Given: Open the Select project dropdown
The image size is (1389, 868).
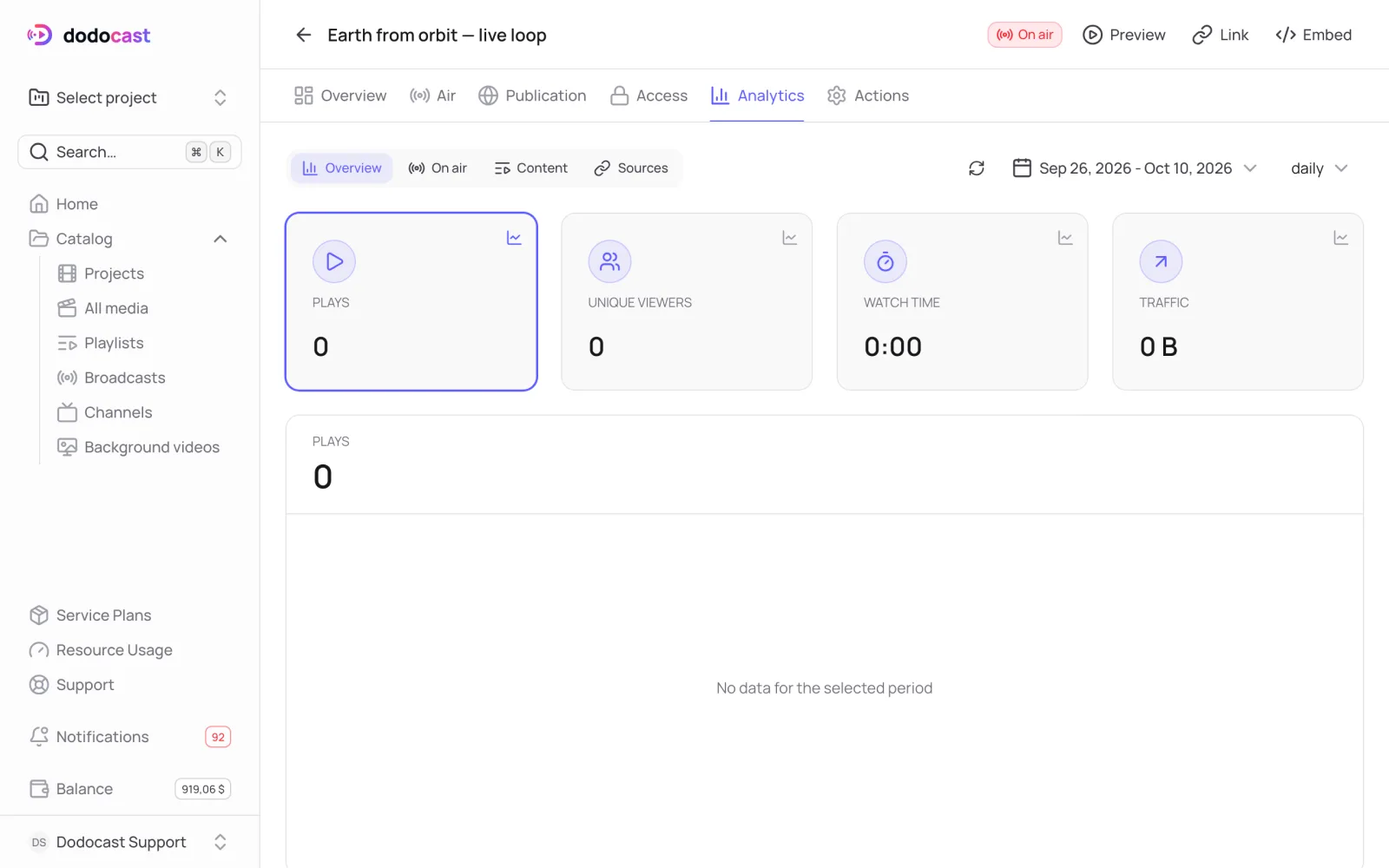Looking at the screenshot, I should click(129, 98).
